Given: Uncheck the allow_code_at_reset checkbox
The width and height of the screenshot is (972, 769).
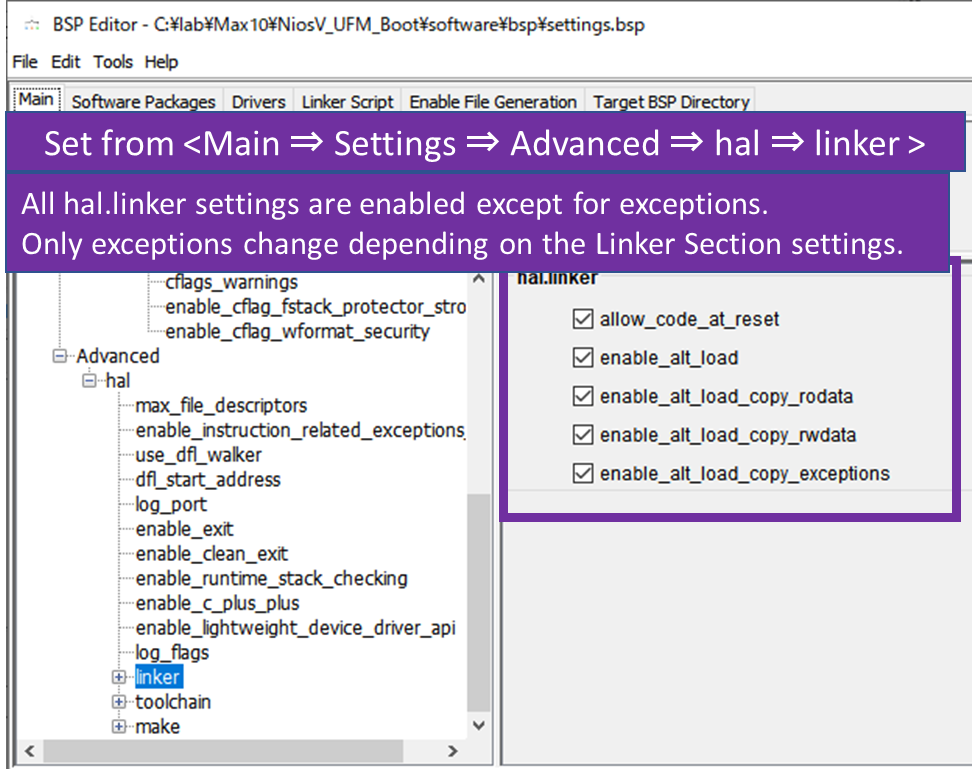Looking at the screenshot, I should coord(583,320).
